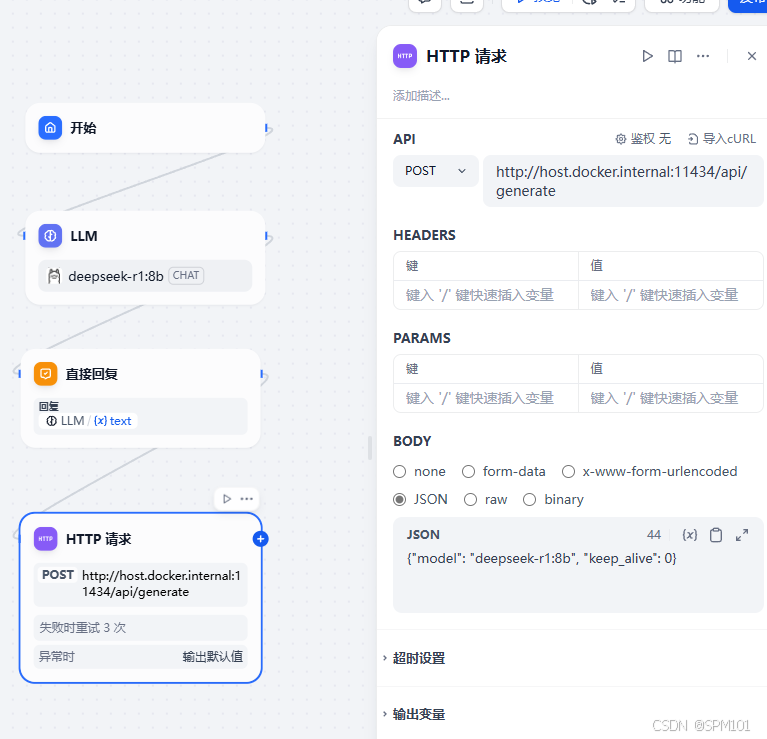This screenshot has width=767, height=739.
Task: Edit the JSON body text
Action: pos(578,579)
